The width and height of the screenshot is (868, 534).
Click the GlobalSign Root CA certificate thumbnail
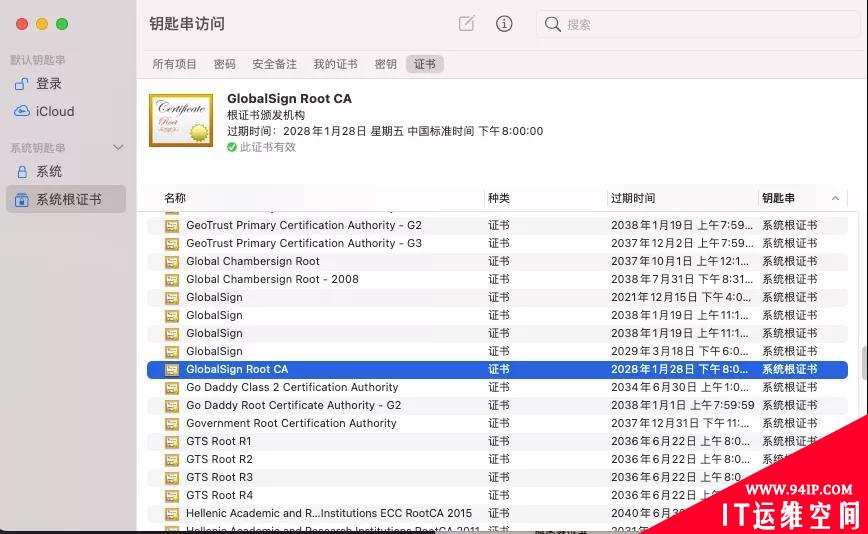click(181, 120)
